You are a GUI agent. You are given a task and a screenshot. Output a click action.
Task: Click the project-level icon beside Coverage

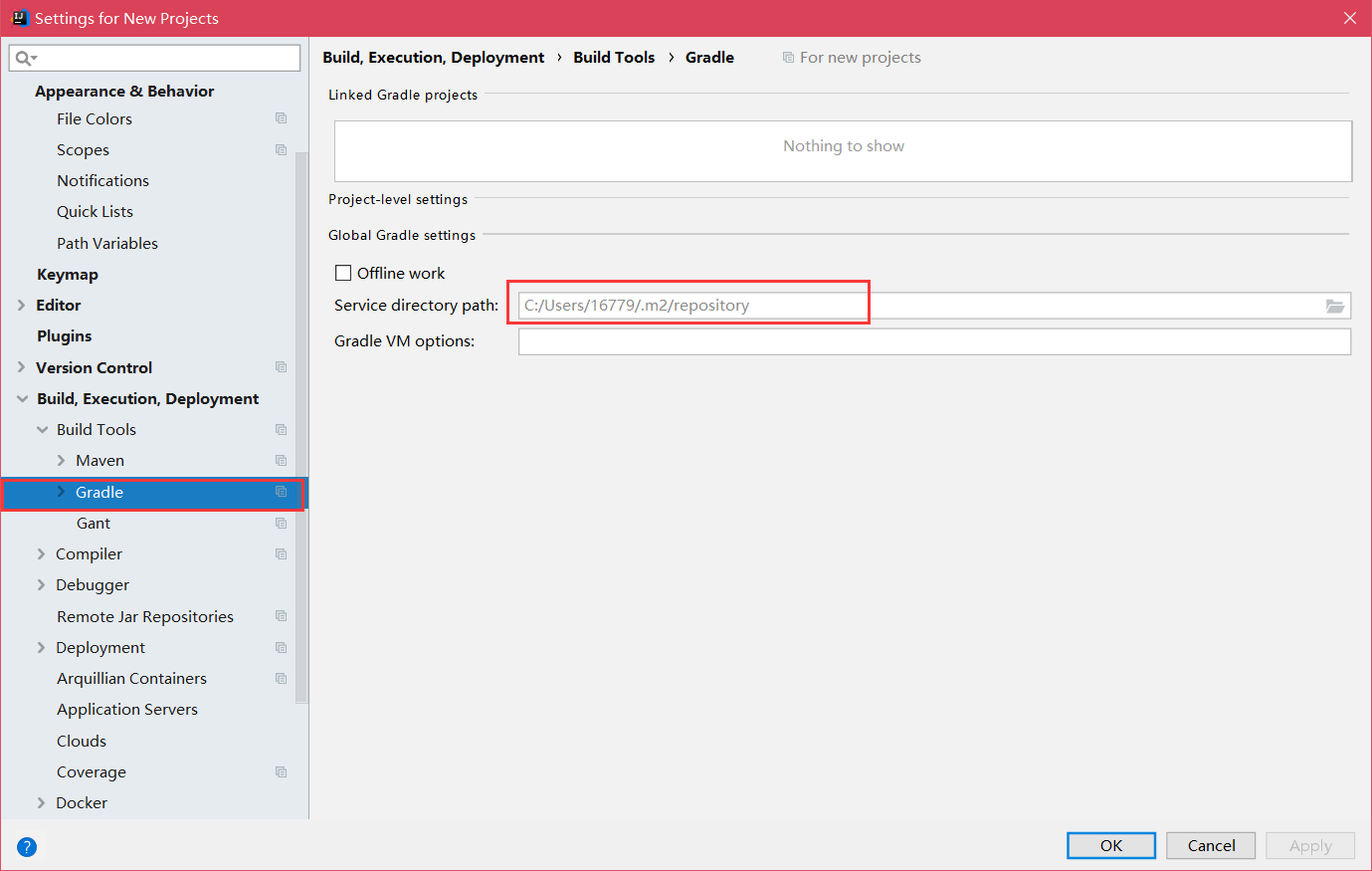(x=281, y=771)
